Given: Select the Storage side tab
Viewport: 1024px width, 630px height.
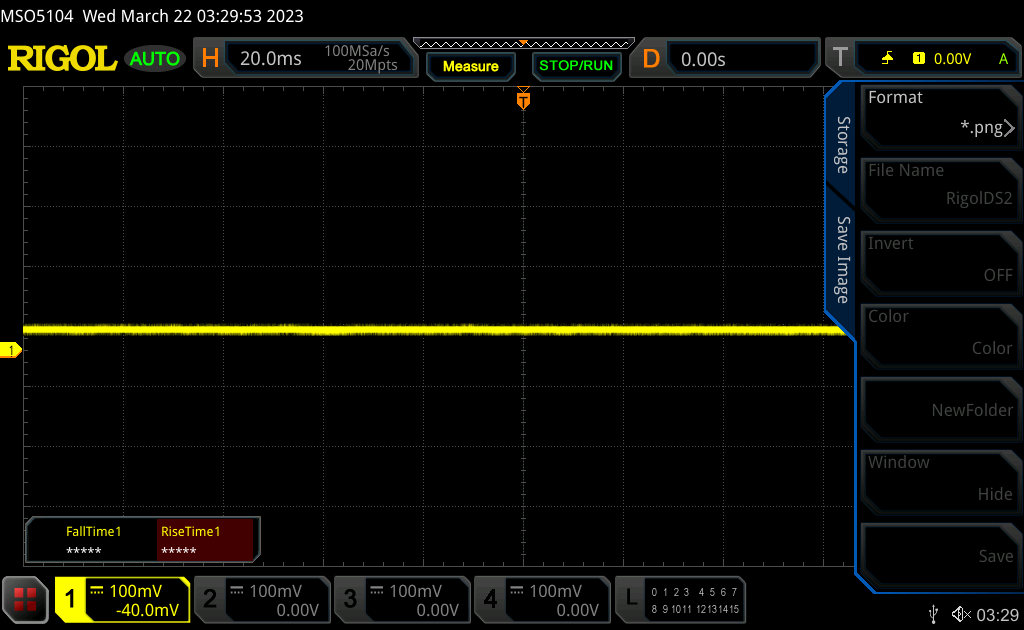Looking at the screenshot, I should click(842, 145).
